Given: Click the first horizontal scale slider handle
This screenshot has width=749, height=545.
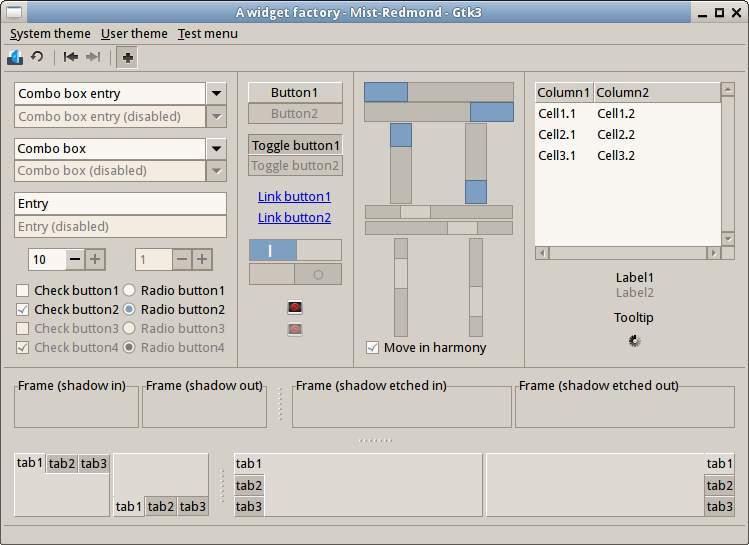Looking at the screenshot, I should (x=416, y=212).
